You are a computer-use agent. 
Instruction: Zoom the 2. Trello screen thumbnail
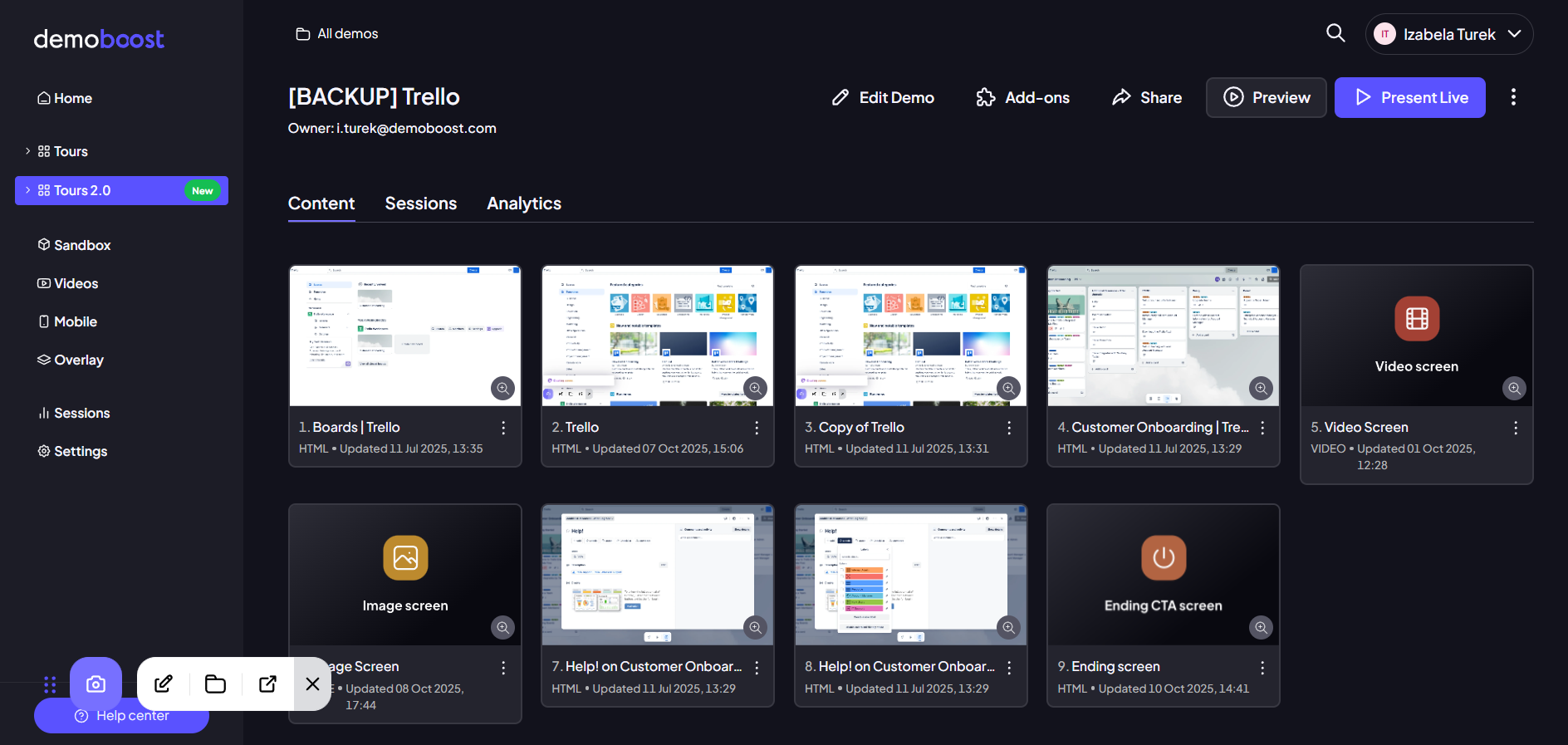click(x=755, y=388)
